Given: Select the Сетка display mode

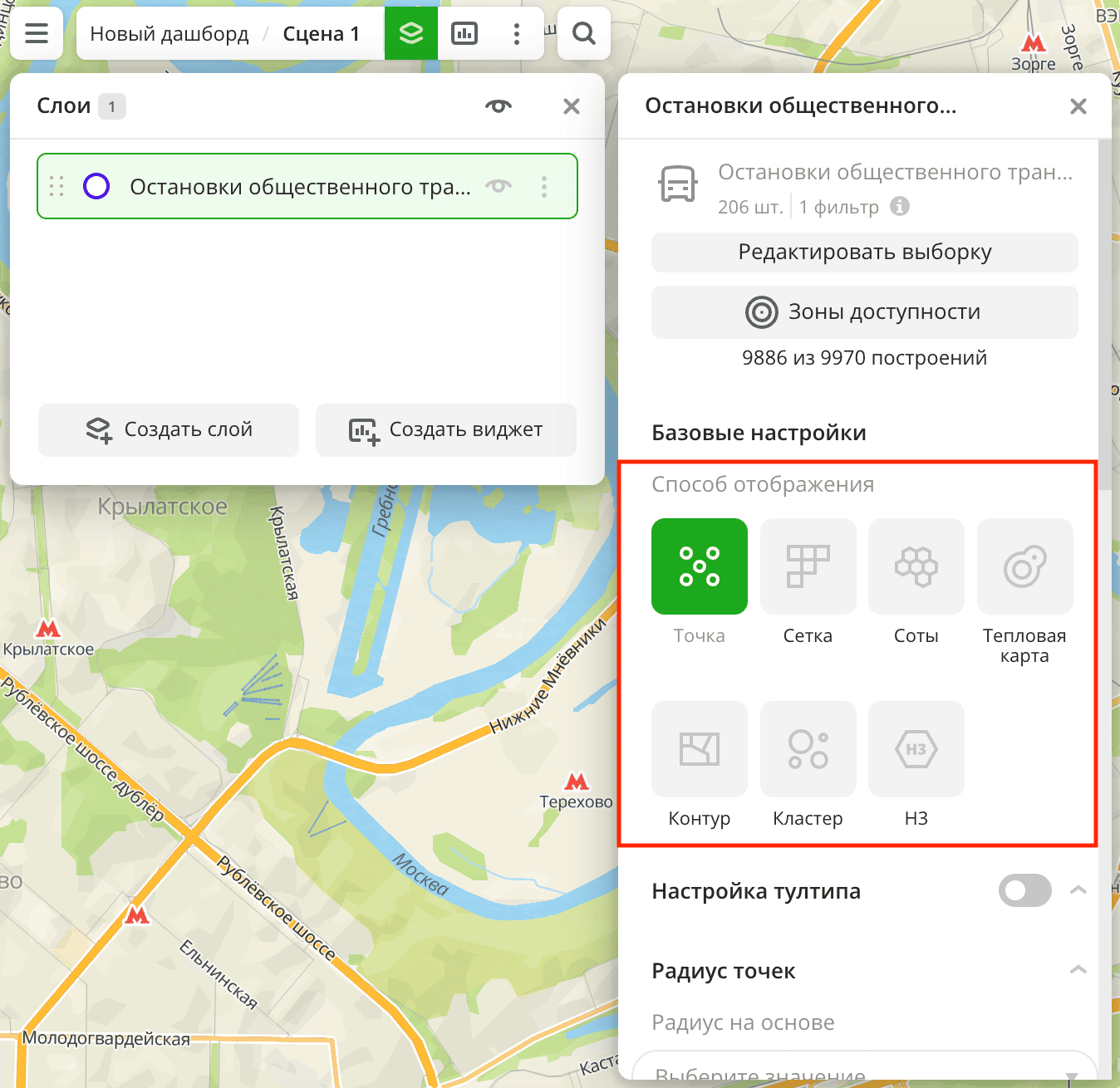Looking at the screenshot, I should point(808,567).
